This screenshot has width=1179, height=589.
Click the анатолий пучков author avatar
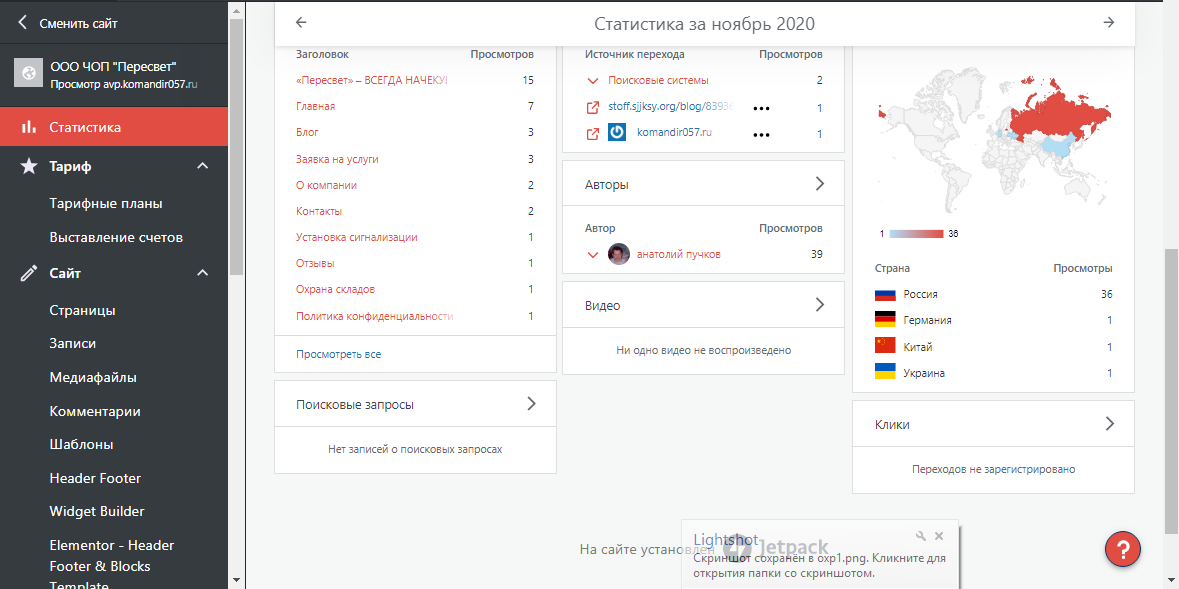point(619,254)
